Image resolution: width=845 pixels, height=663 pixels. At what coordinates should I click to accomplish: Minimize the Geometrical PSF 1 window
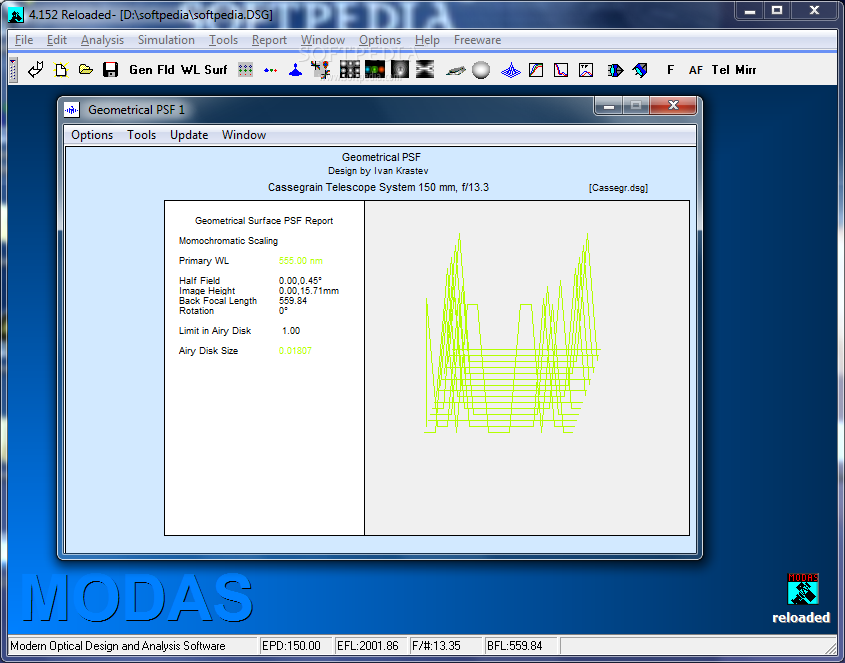609,106
